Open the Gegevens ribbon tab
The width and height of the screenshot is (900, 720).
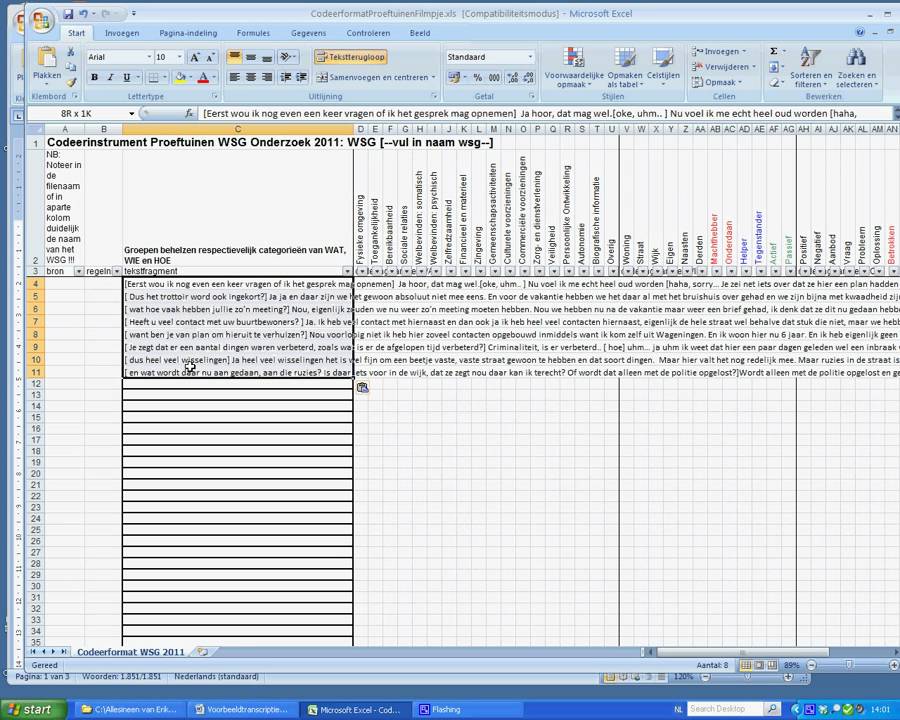(308, 33)
